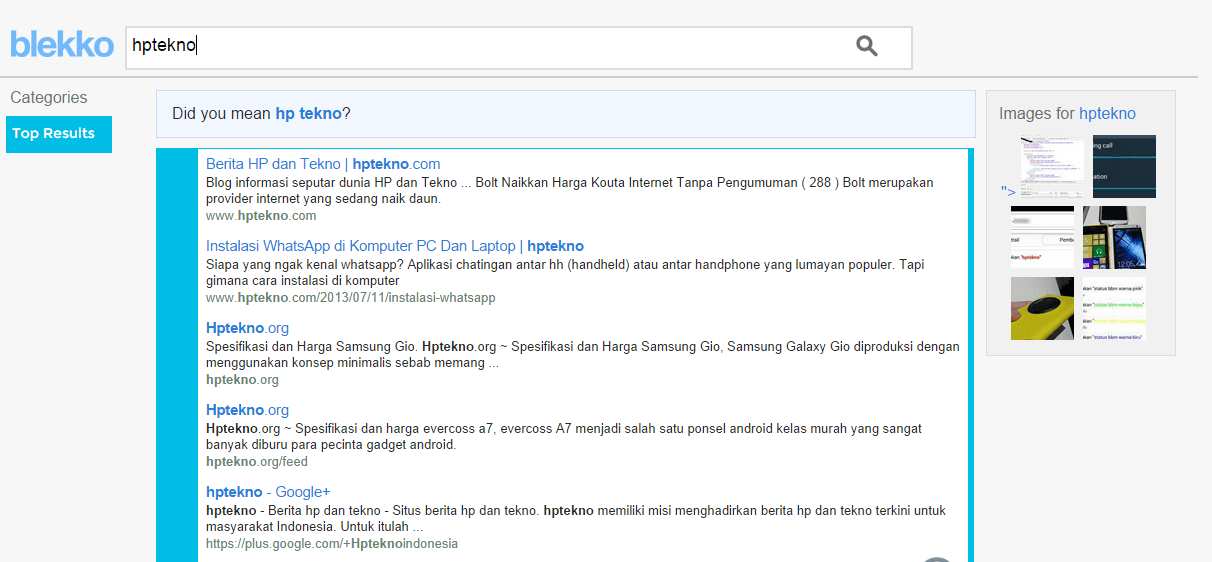Viewport: 1212px width, 562px height.
Task: Click the www.hptekno.com URL text
Action: coord(261,216)
